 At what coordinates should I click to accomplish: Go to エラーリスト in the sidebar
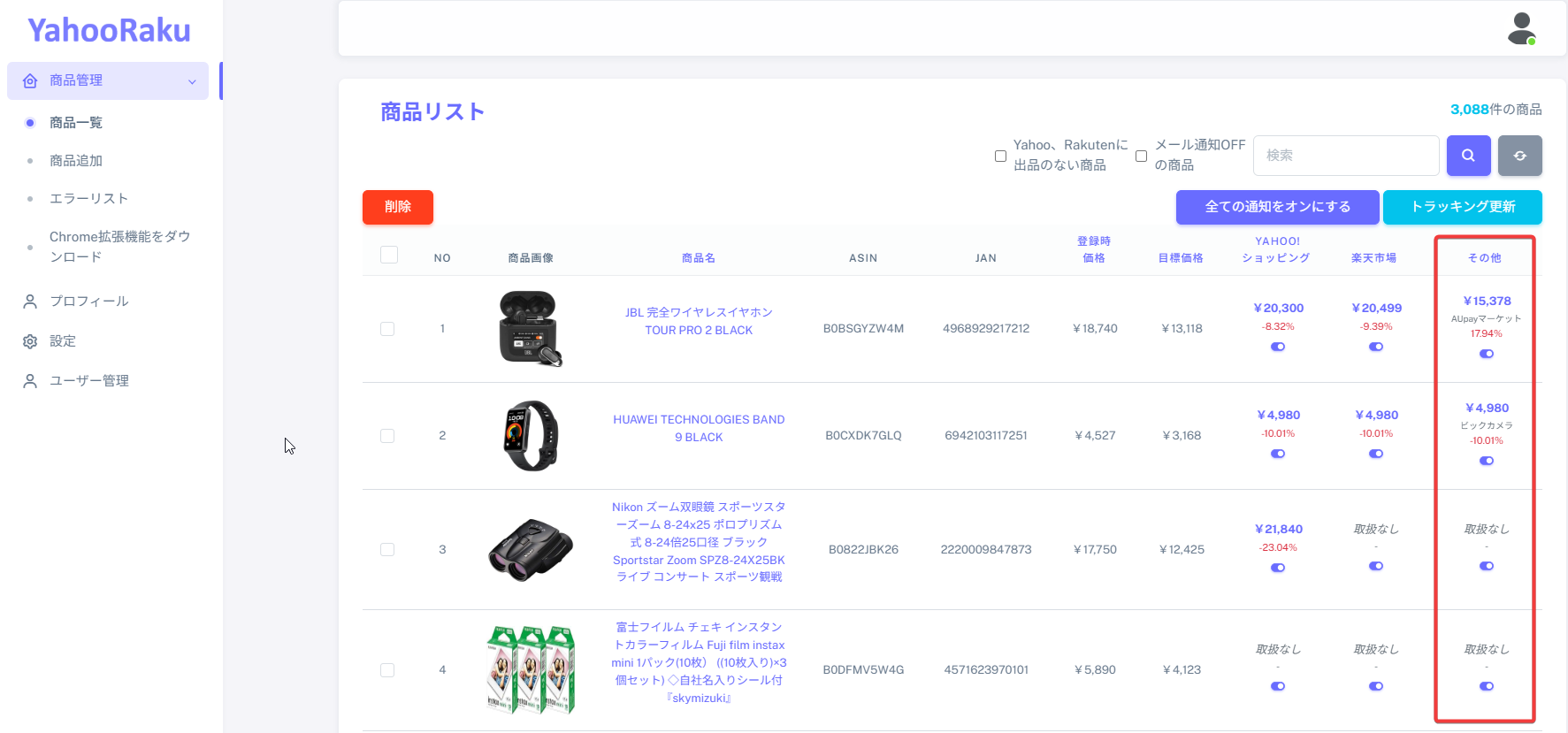pyautogui.click(x=88, y=199)
